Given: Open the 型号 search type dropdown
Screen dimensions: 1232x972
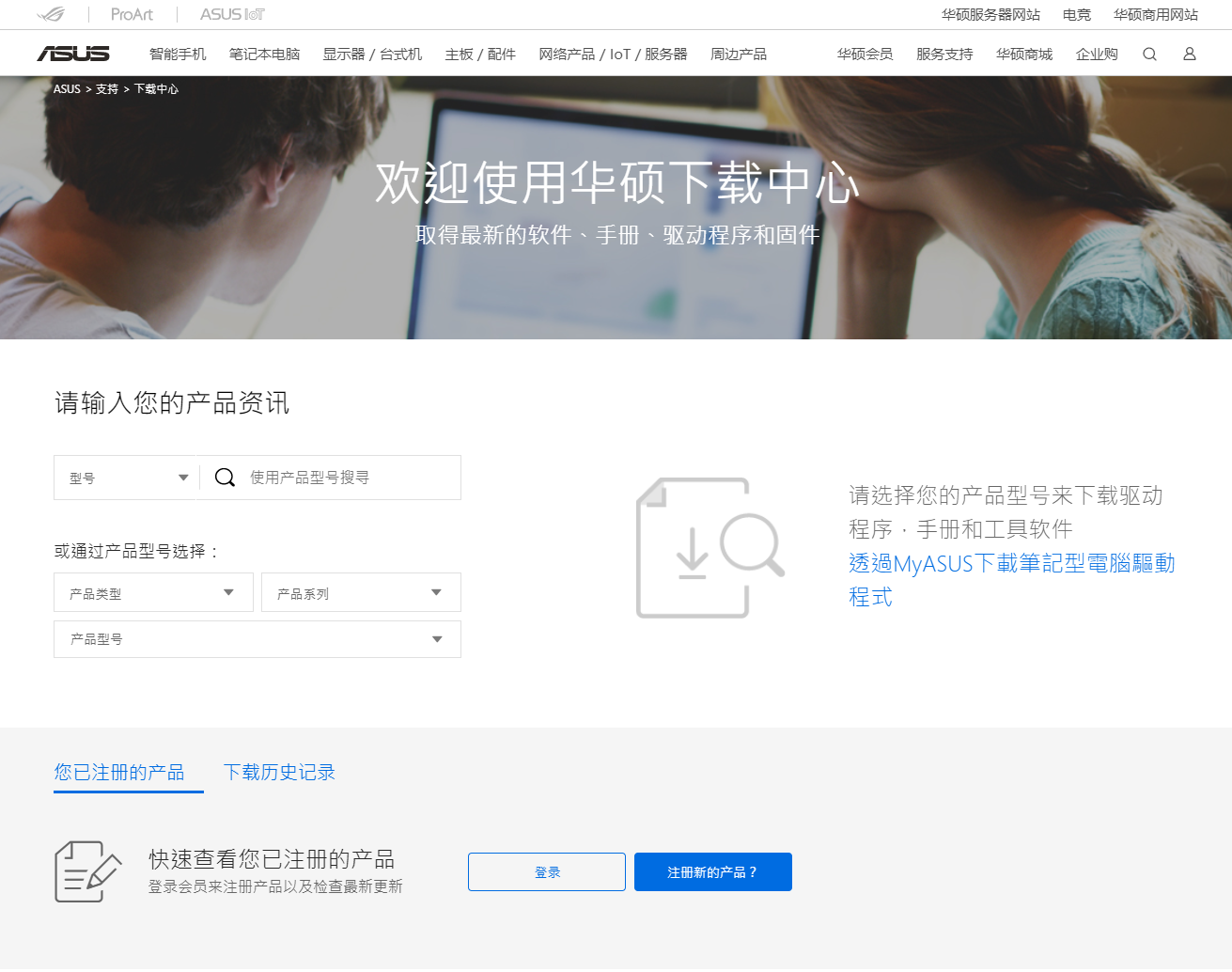Looking at the screenshot, I should click(128, 478).
